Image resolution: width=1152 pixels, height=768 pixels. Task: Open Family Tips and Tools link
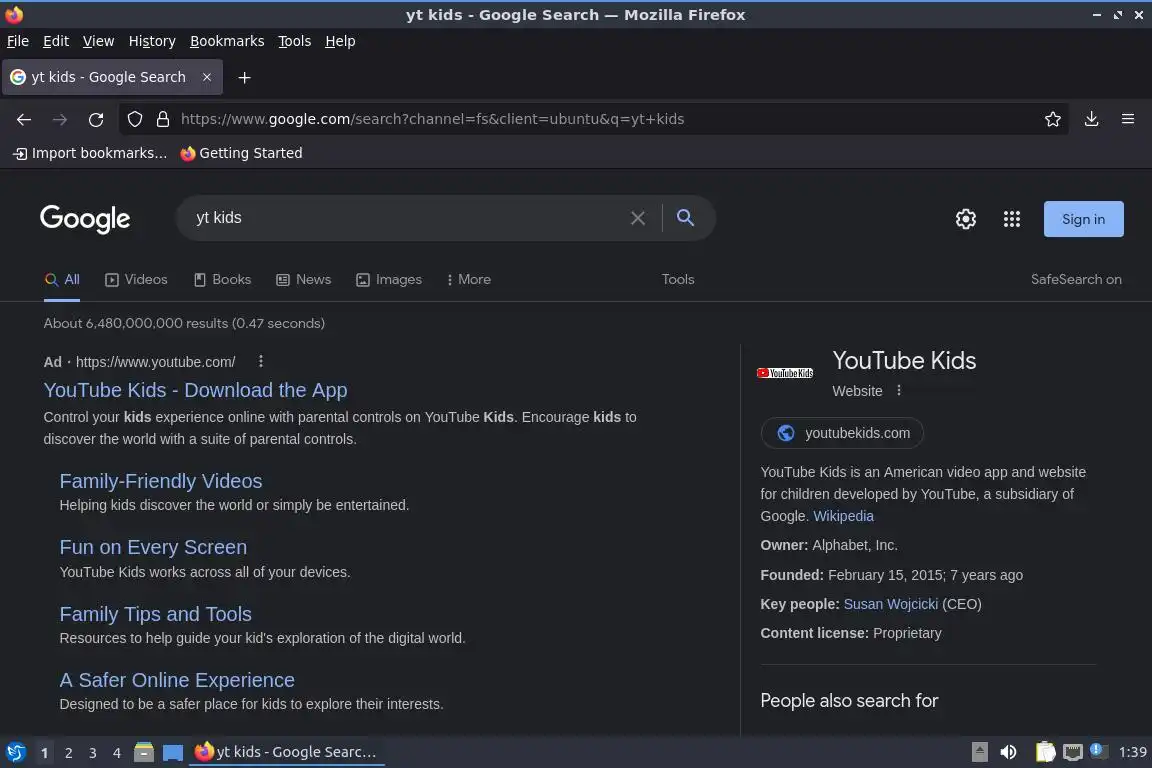click(155, 614)
